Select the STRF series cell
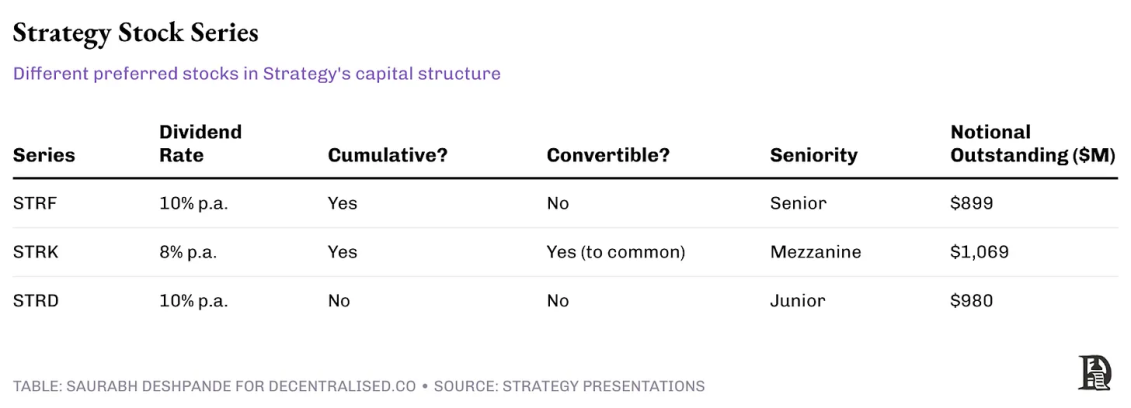Viewport: 1131px width, 408px height. coord(35,204)
